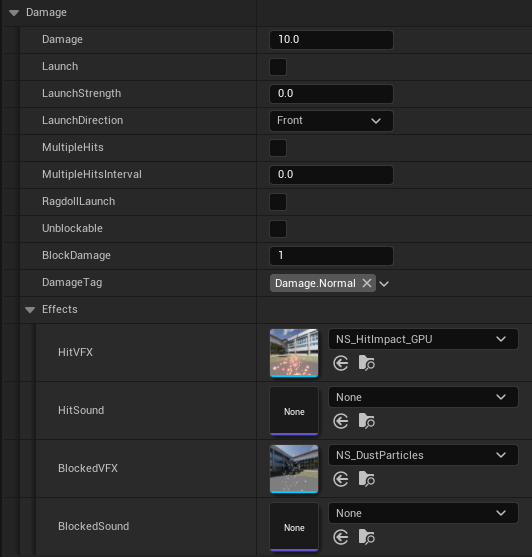Use selected asset for HitVFX
Viewport: 532px width, 557px height.
tap(341, 363)
